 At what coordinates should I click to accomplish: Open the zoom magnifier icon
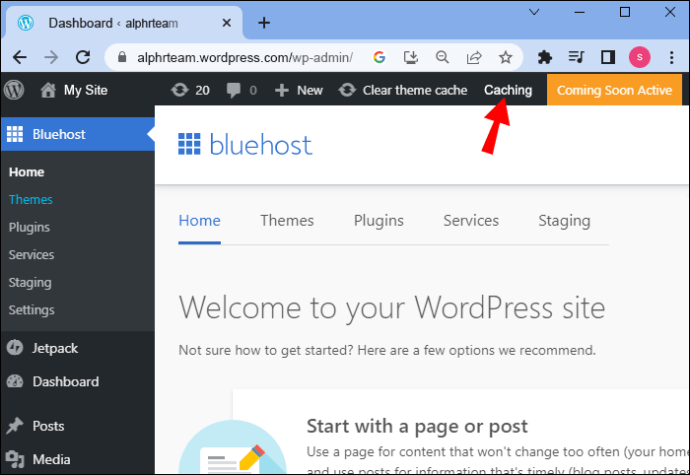pyautogui.click(x=442, y=57)
